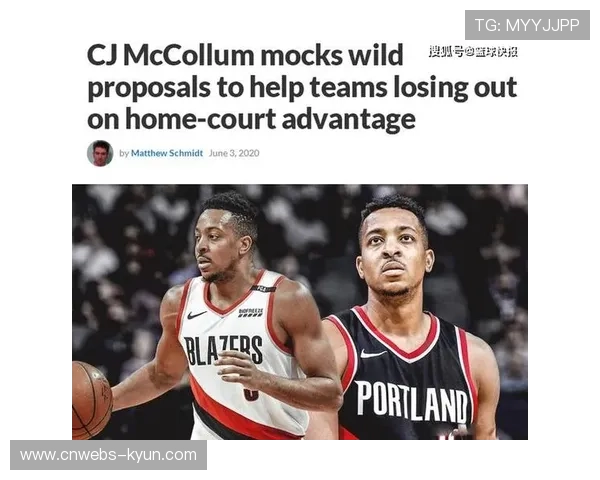The width and height of the screenshot is (600, 480).
Task: Click the basketball in the player's hand
Action: click(92, 400)
